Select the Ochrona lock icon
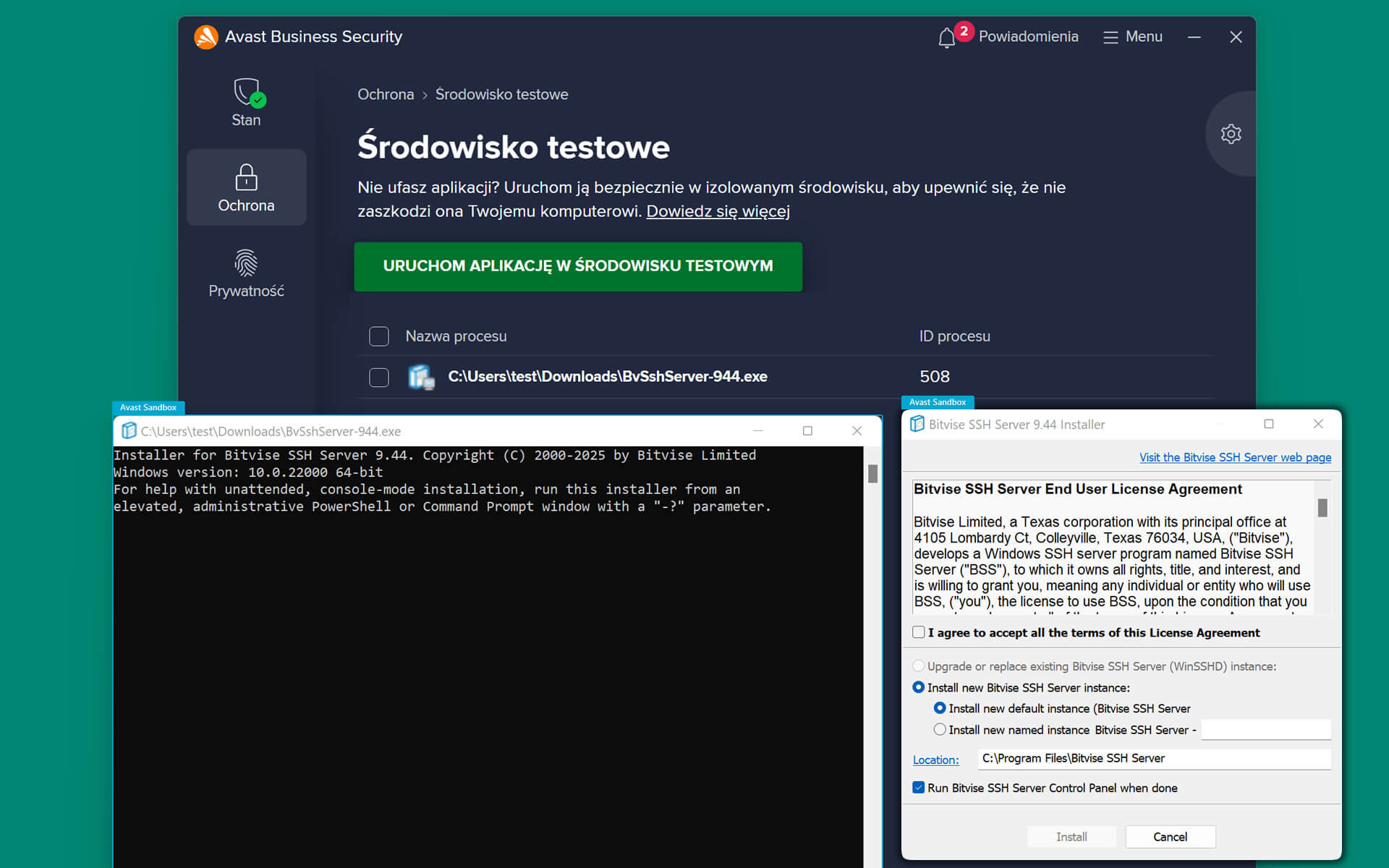The image size is (1389, 868). pyautogui.click(x=246, y=177)
